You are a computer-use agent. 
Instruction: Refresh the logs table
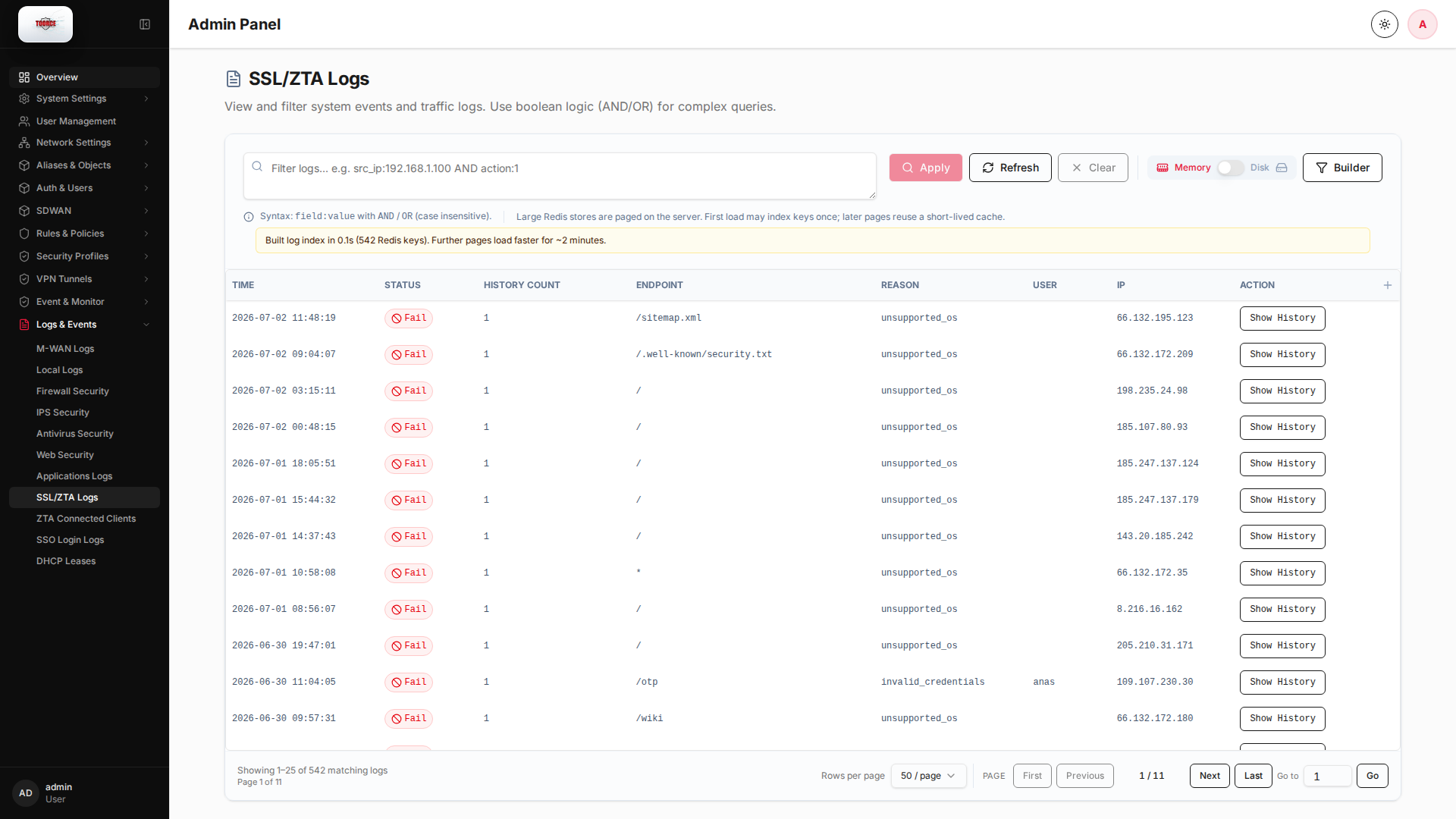(1010, 168)
